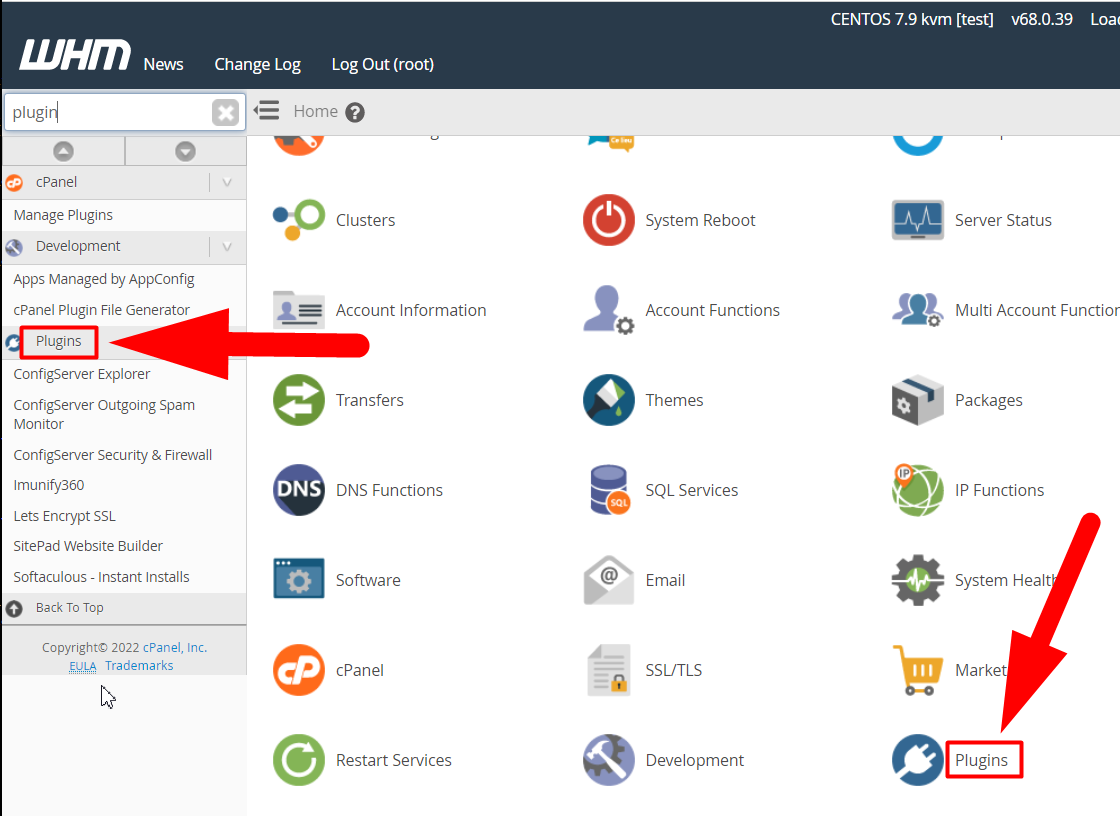Image resolution: width=1120 pixels, height=816 pixels.
Task: Click the Log Out (root) link
Action: click(x=382, y=64)
